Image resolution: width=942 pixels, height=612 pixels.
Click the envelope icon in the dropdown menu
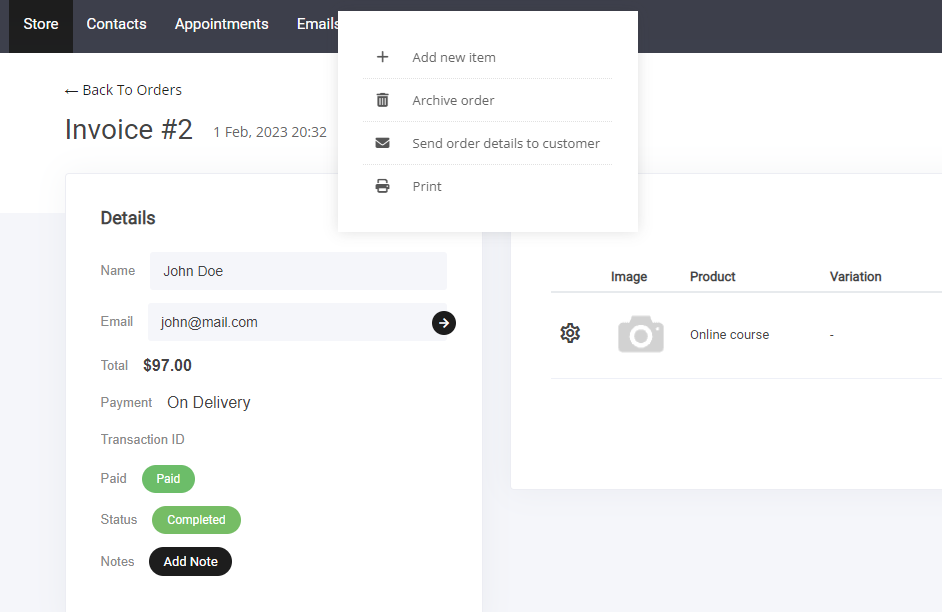382,143
